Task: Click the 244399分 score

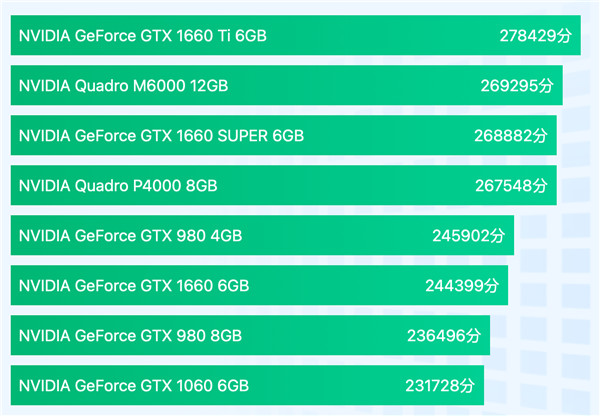Action: [x=462, y=286]
